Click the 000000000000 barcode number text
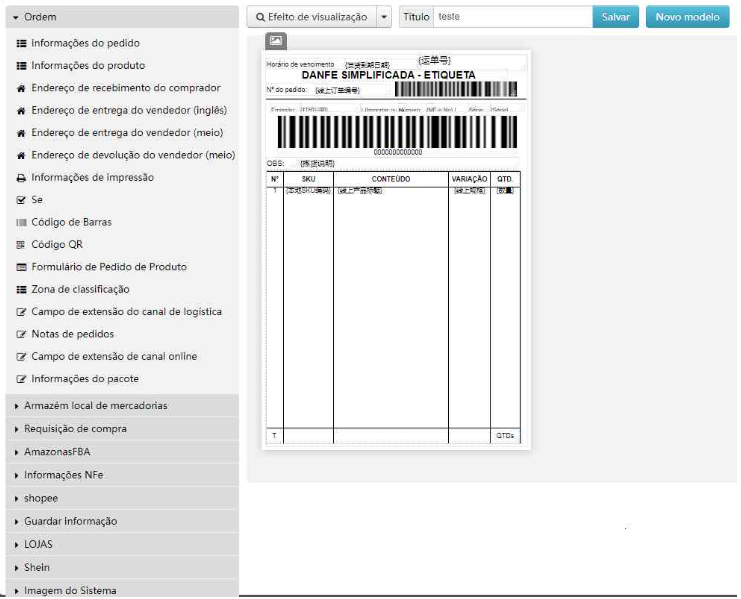This screenshot has height=599, width=741. coord(398,153)
